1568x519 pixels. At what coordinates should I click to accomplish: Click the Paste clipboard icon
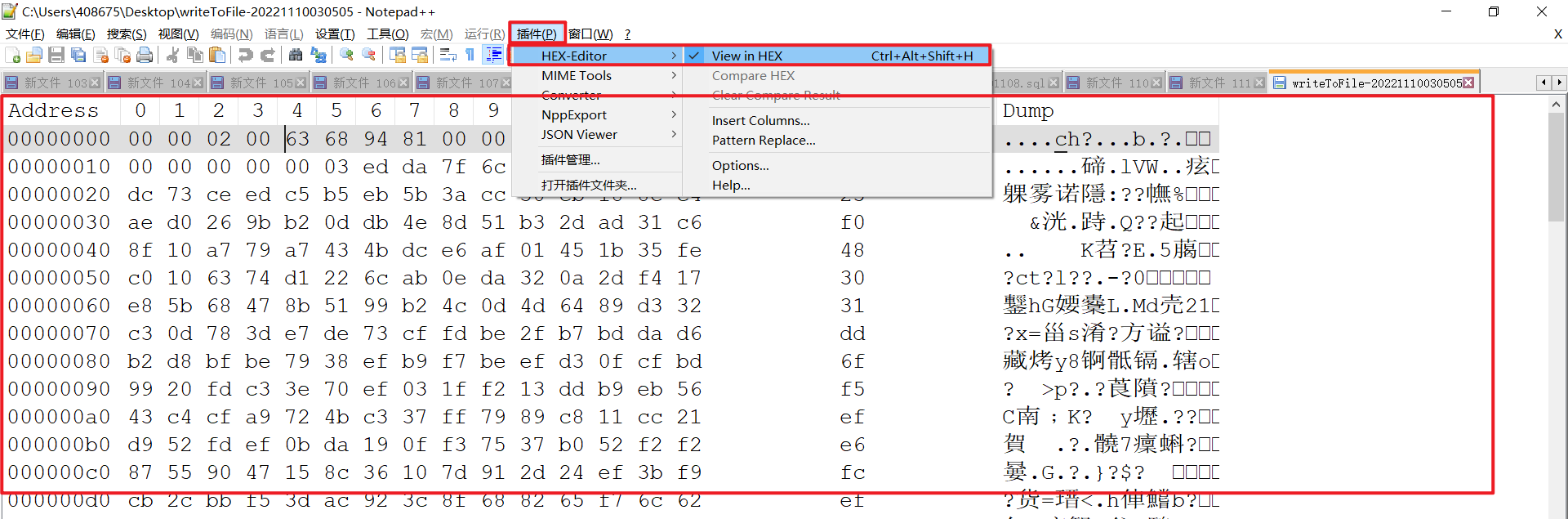(217, 55)
